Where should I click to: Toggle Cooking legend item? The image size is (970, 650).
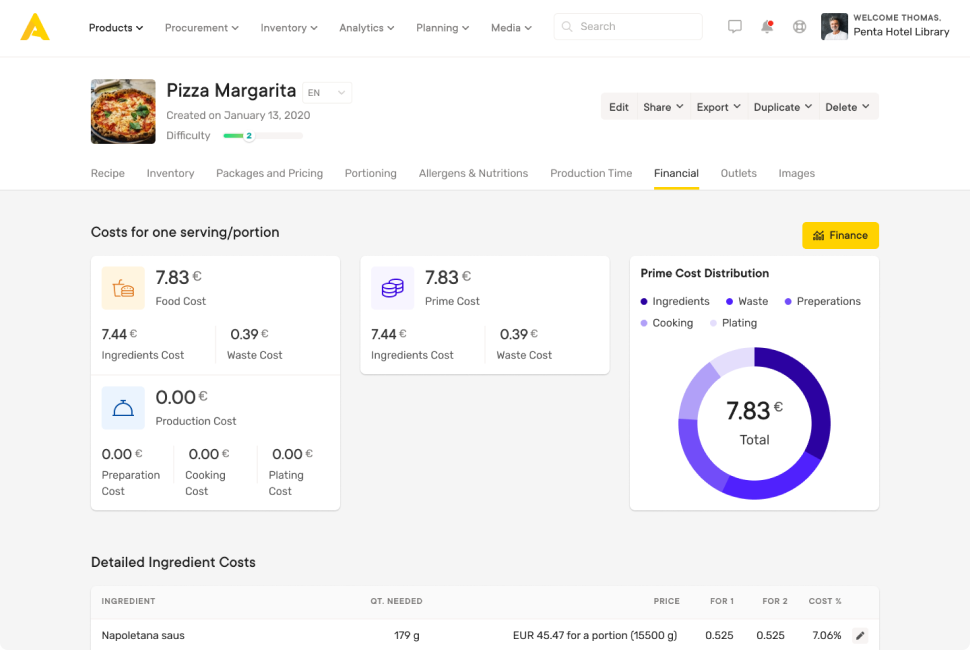pyautogui.click(x=667, y=323)
